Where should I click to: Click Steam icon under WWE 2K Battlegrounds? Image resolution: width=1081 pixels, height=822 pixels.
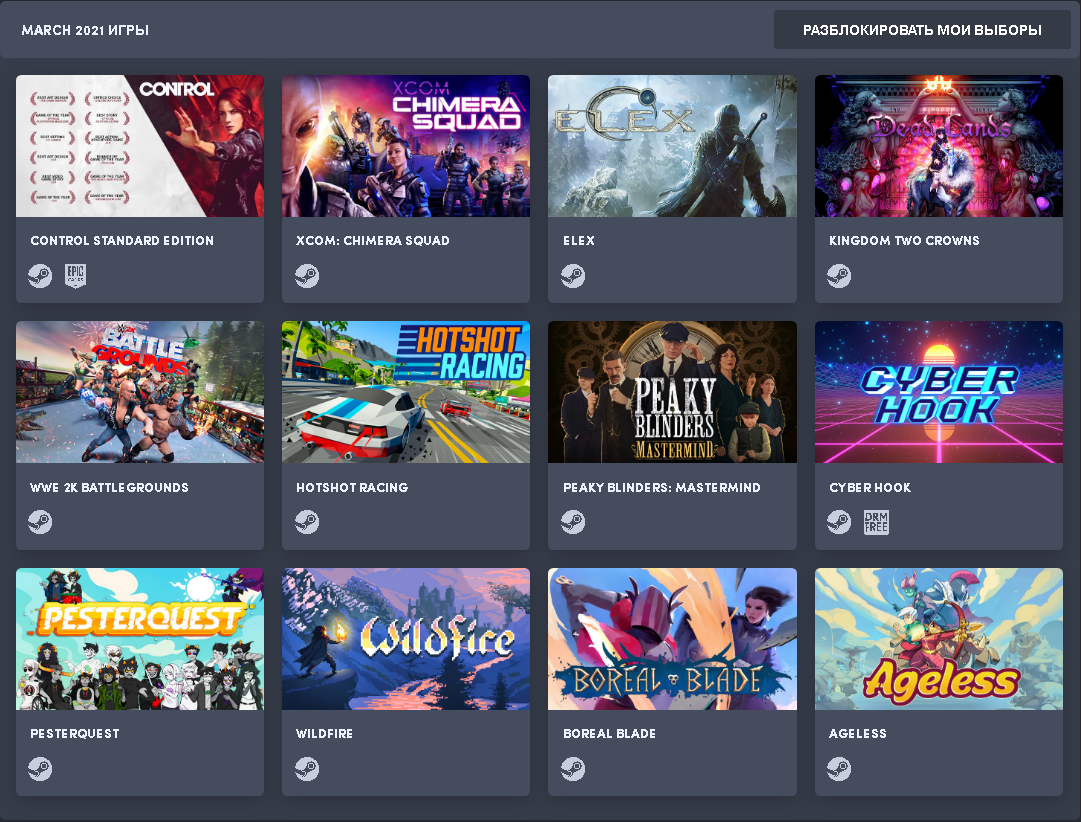pyautogui.click(x=40, y=522)
